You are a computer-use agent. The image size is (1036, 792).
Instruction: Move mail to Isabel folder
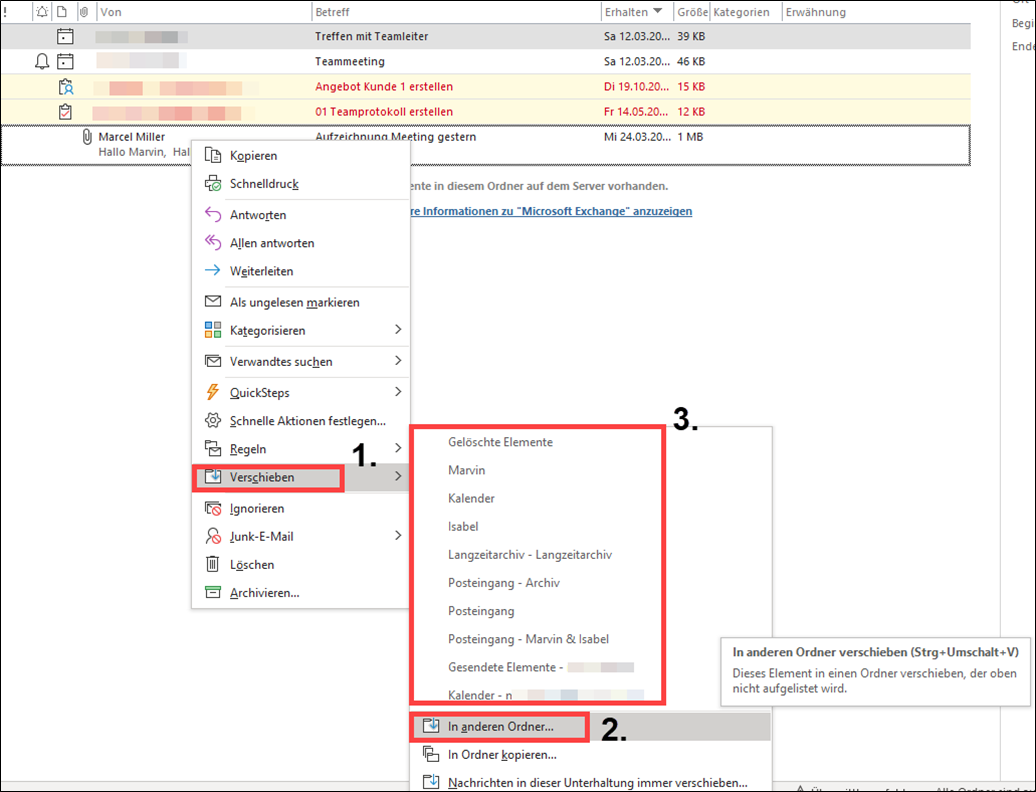463,526
